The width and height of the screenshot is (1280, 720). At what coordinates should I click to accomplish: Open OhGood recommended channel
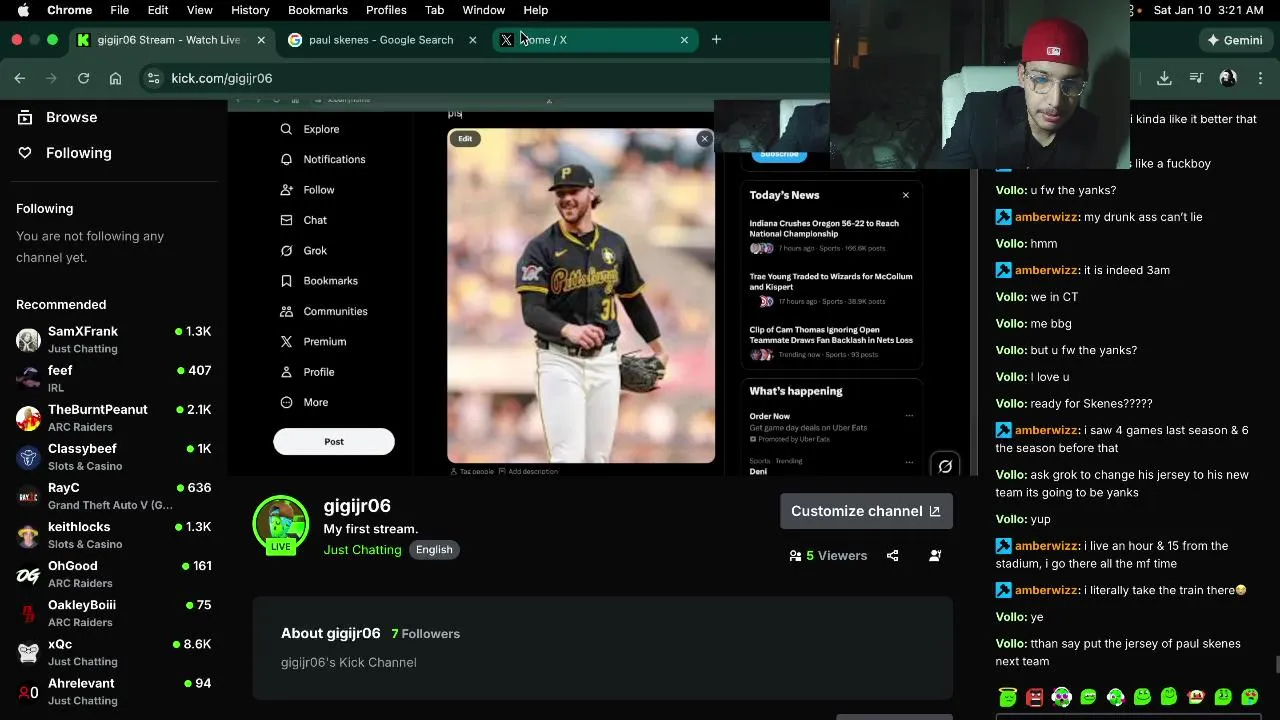click(114, 574)
